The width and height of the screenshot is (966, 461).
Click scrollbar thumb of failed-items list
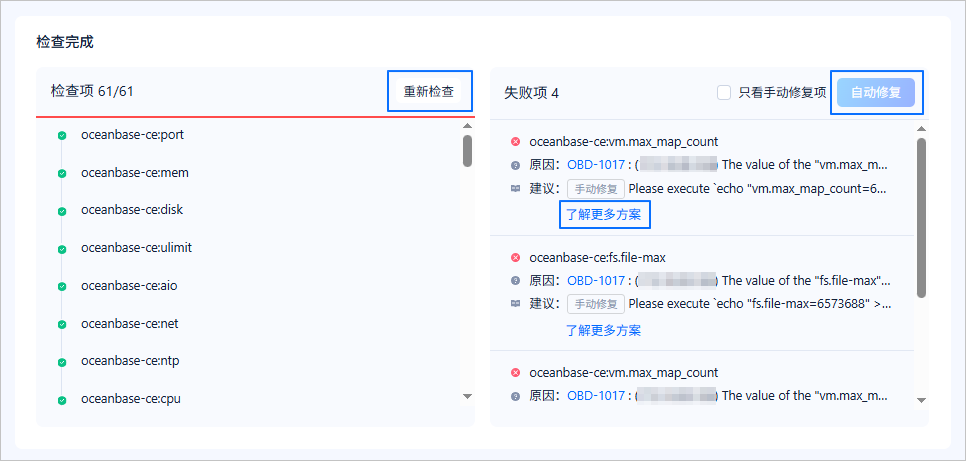(x=921, y=218)
